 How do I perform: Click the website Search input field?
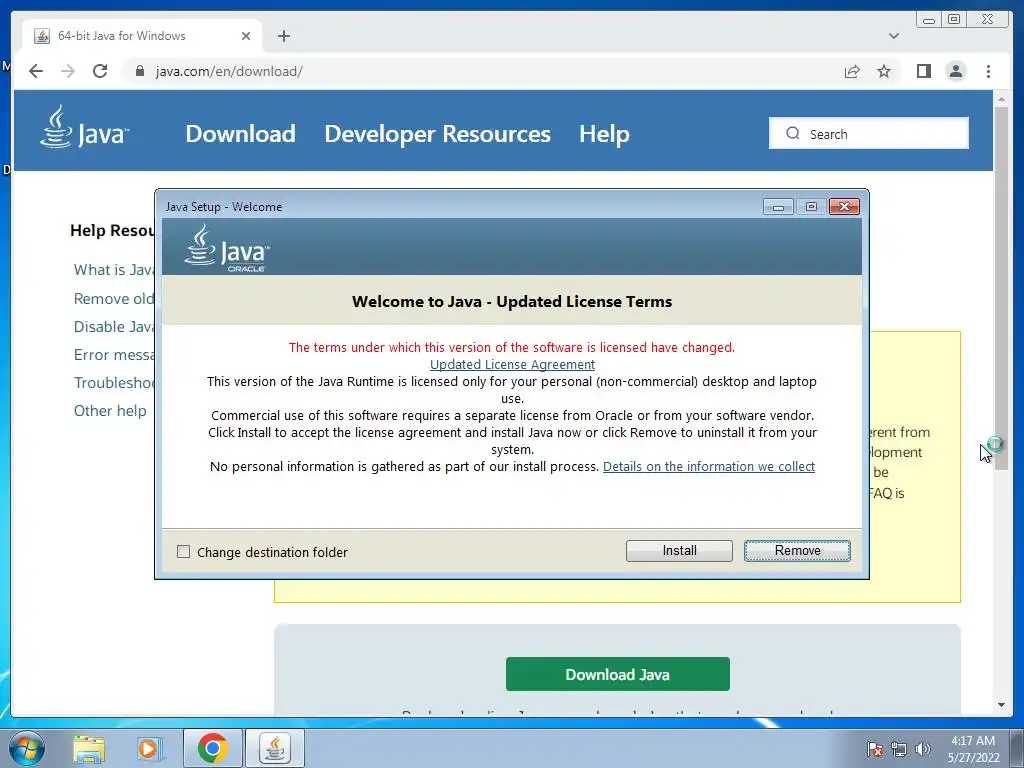click(x=869, y=133)
